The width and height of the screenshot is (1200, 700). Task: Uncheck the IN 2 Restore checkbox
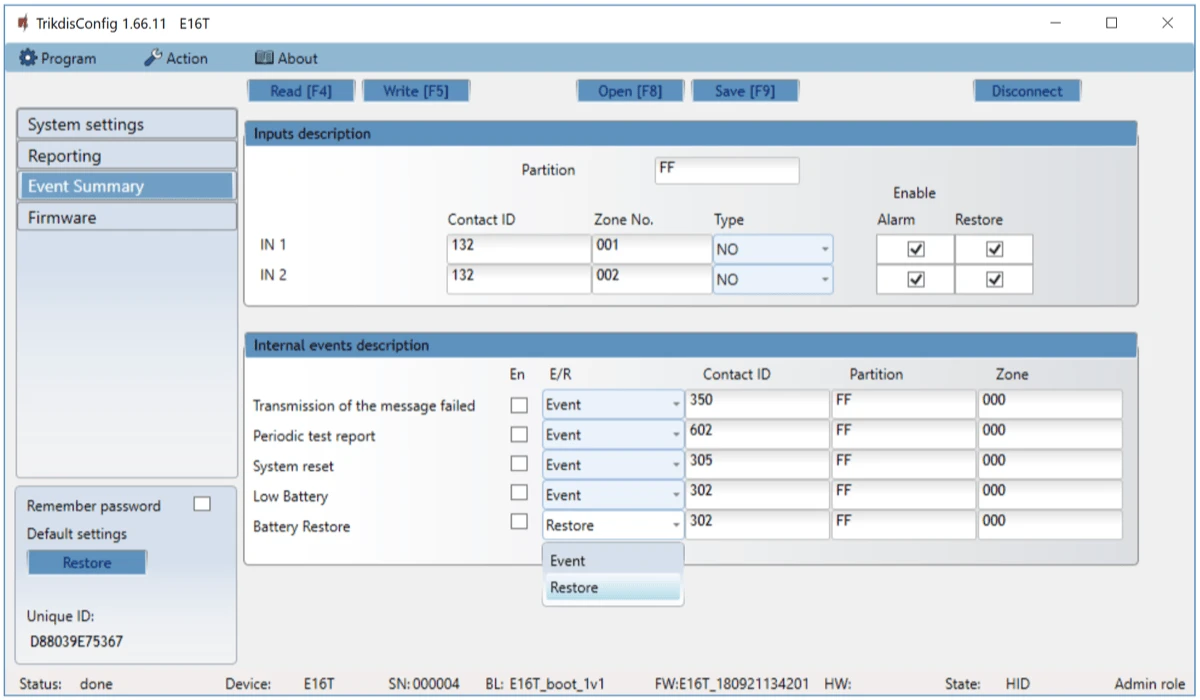(994, 280)
